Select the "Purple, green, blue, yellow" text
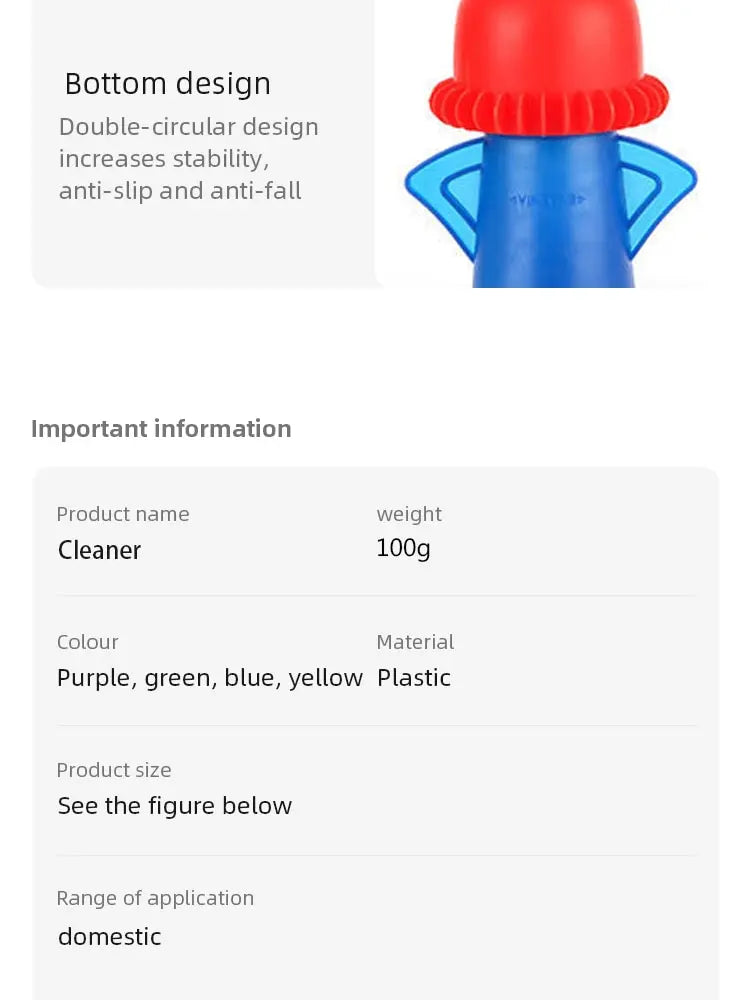 click(209, 678)
